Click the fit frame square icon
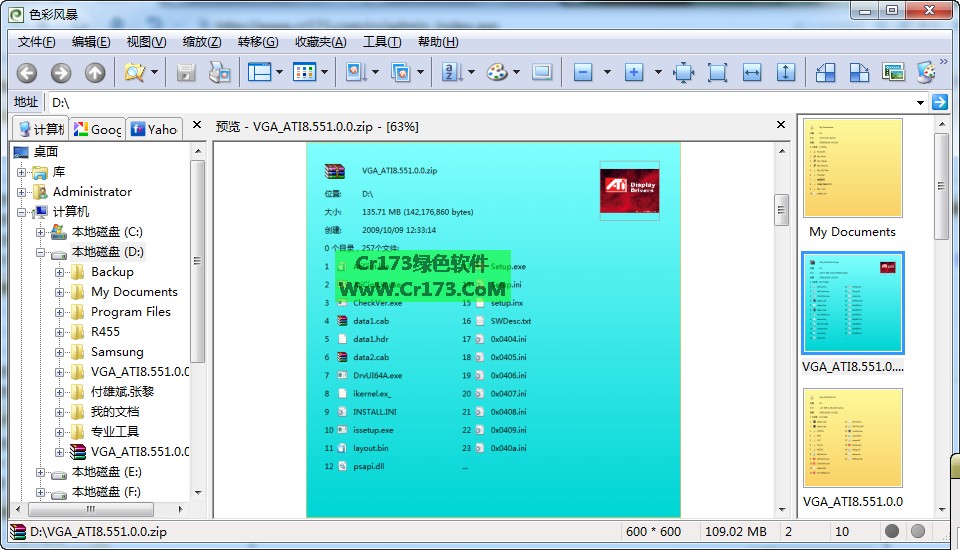The width and height of the screenshot is (960, 550). [718, 72]
